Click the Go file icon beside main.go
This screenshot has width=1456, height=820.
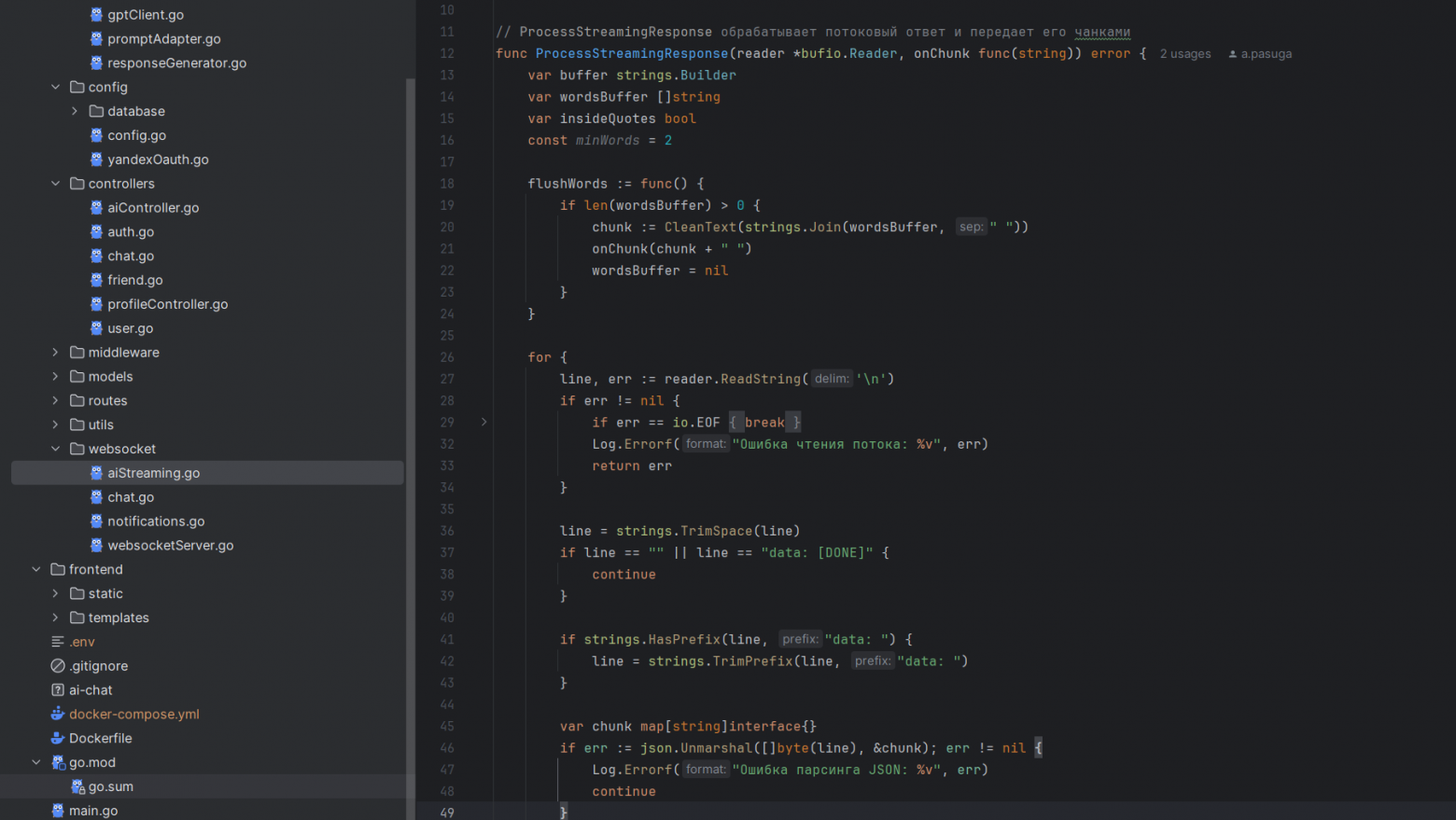[58, 811]
